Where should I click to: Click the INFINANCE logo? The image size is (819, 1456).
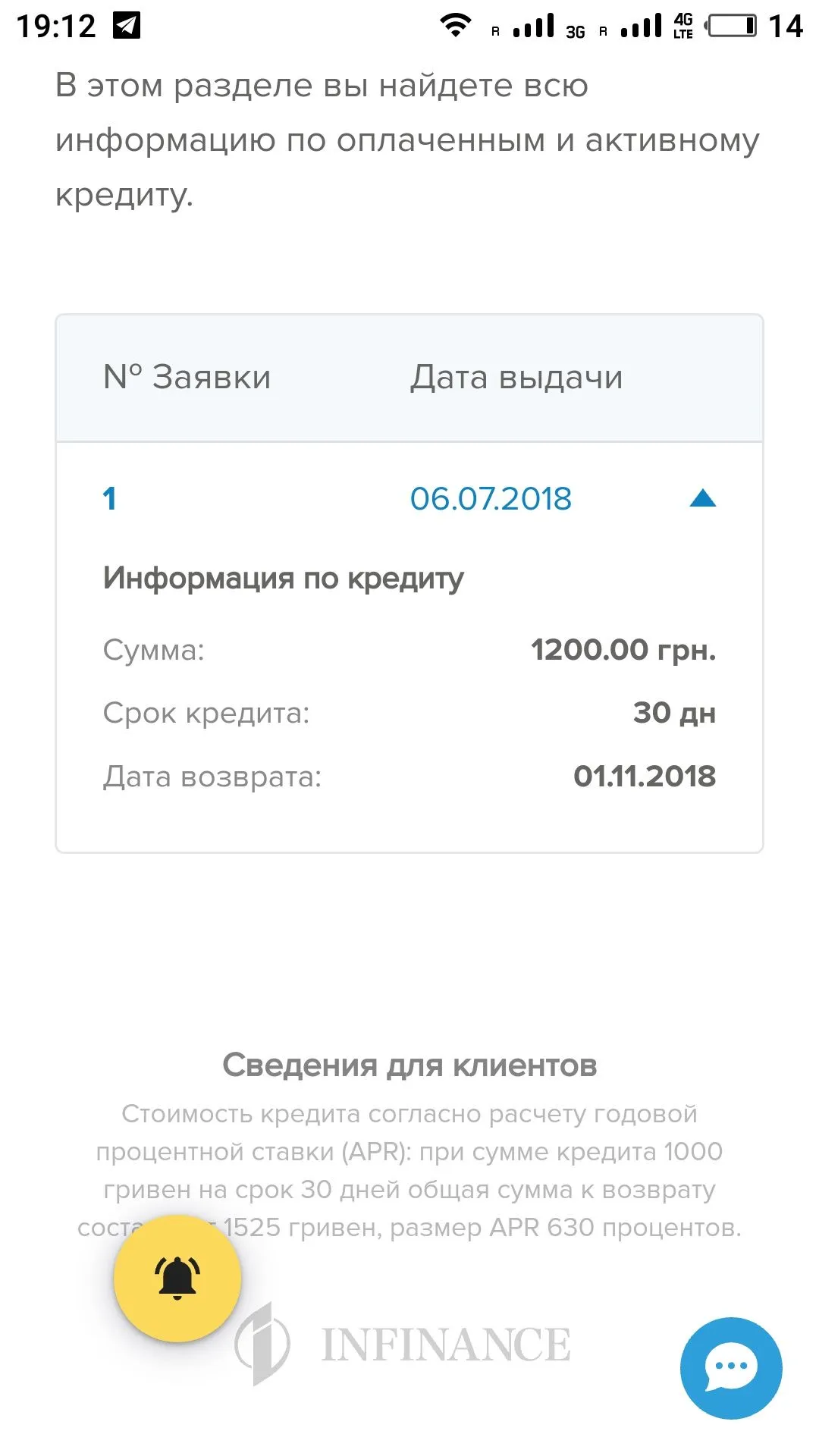tap(403, 1344)
